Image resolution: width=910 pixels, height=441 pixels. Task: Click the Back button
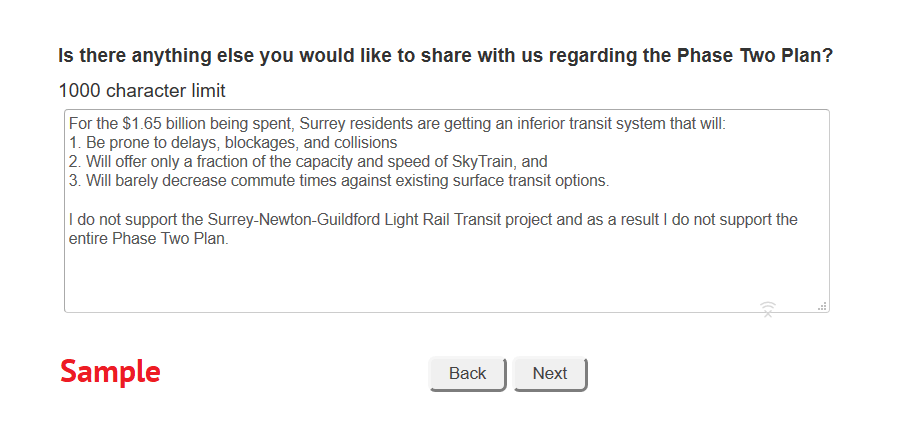click(x=467, y=374)
